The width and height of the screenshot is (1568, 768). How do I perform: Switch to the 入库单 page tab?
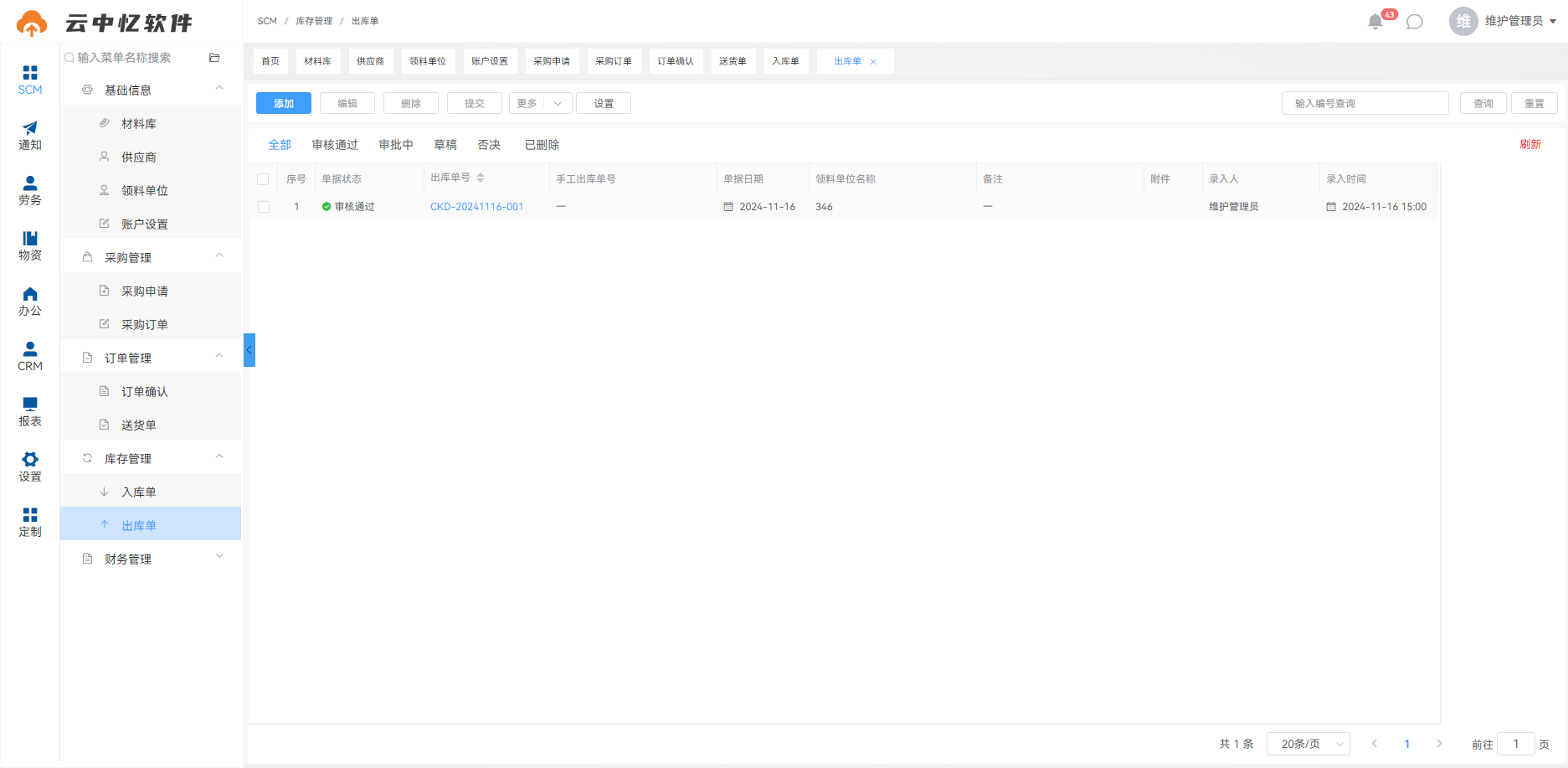tap(785, 61)
